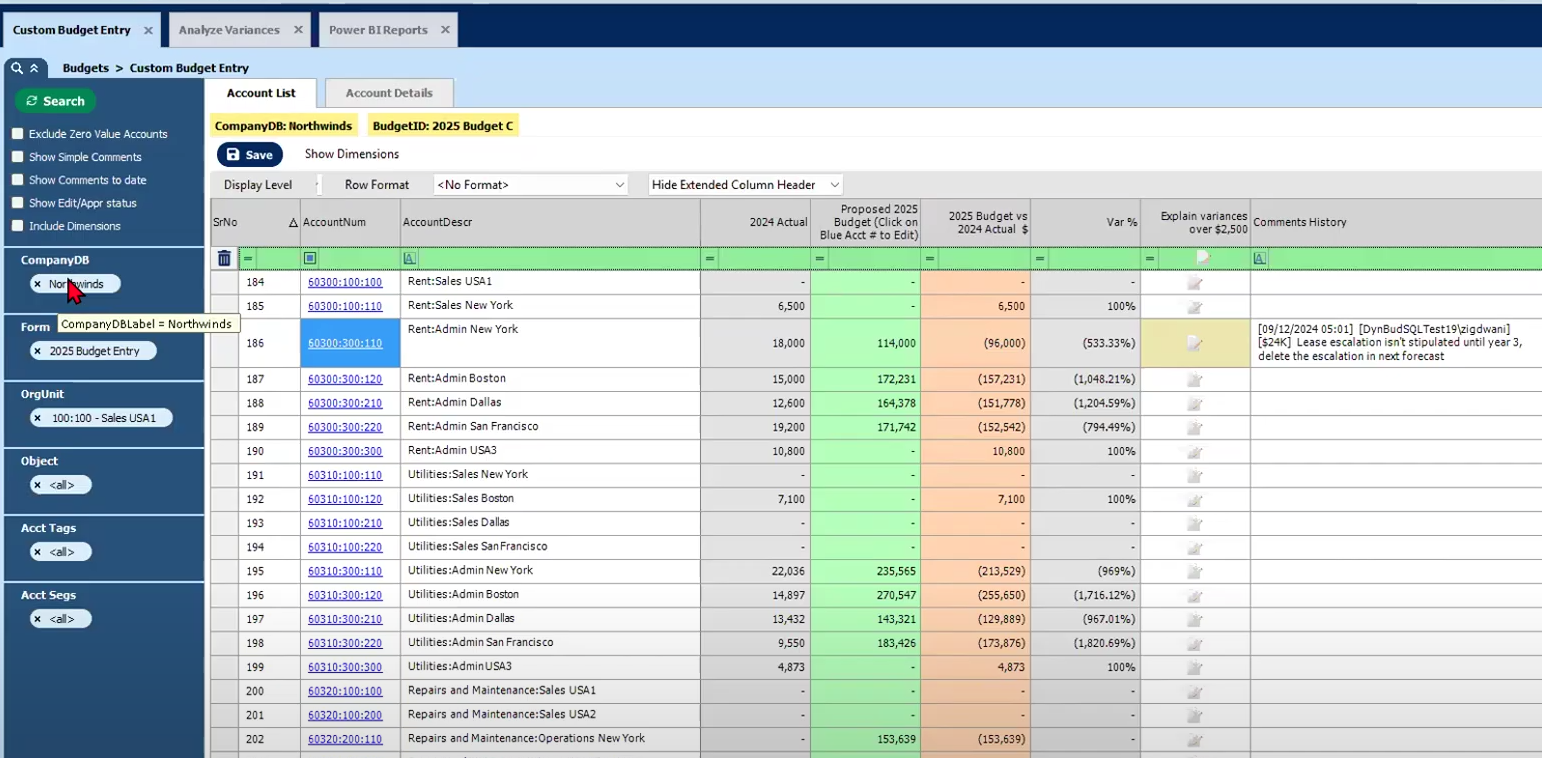Expand the Hide Extended Column Header dropdown
This screenshot has width=1542, height=758.
pyautogui.click(x=745, y=185)
